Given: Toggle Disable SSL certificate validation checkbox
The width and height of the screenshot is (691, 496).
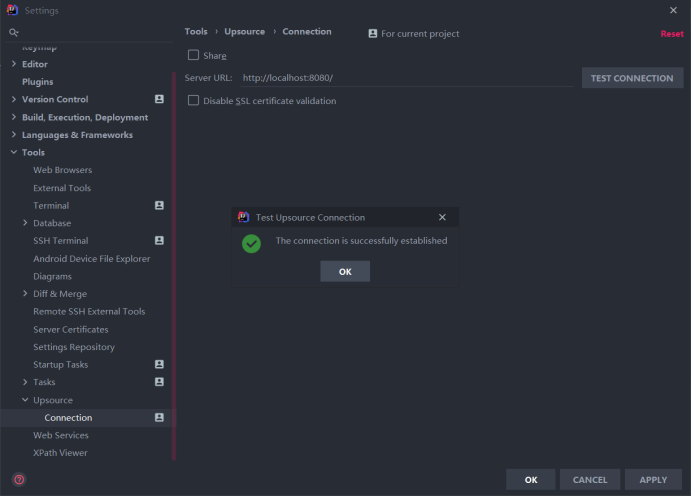Looking at the screenshot, I should point(193,100).
